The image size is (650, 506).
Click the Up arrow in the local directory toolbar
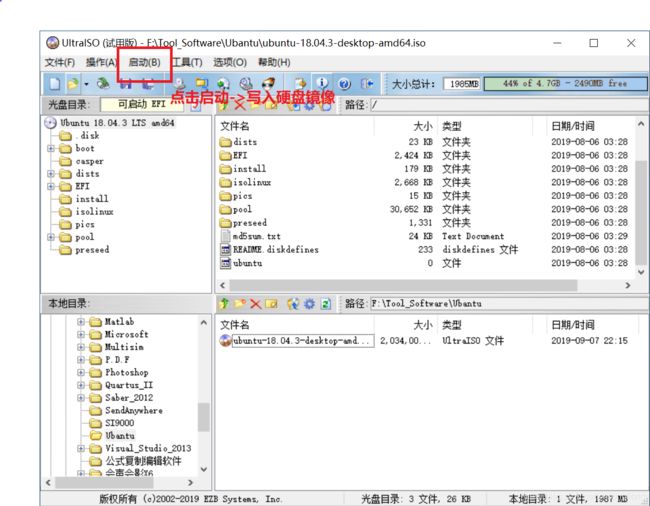[224, 304]
